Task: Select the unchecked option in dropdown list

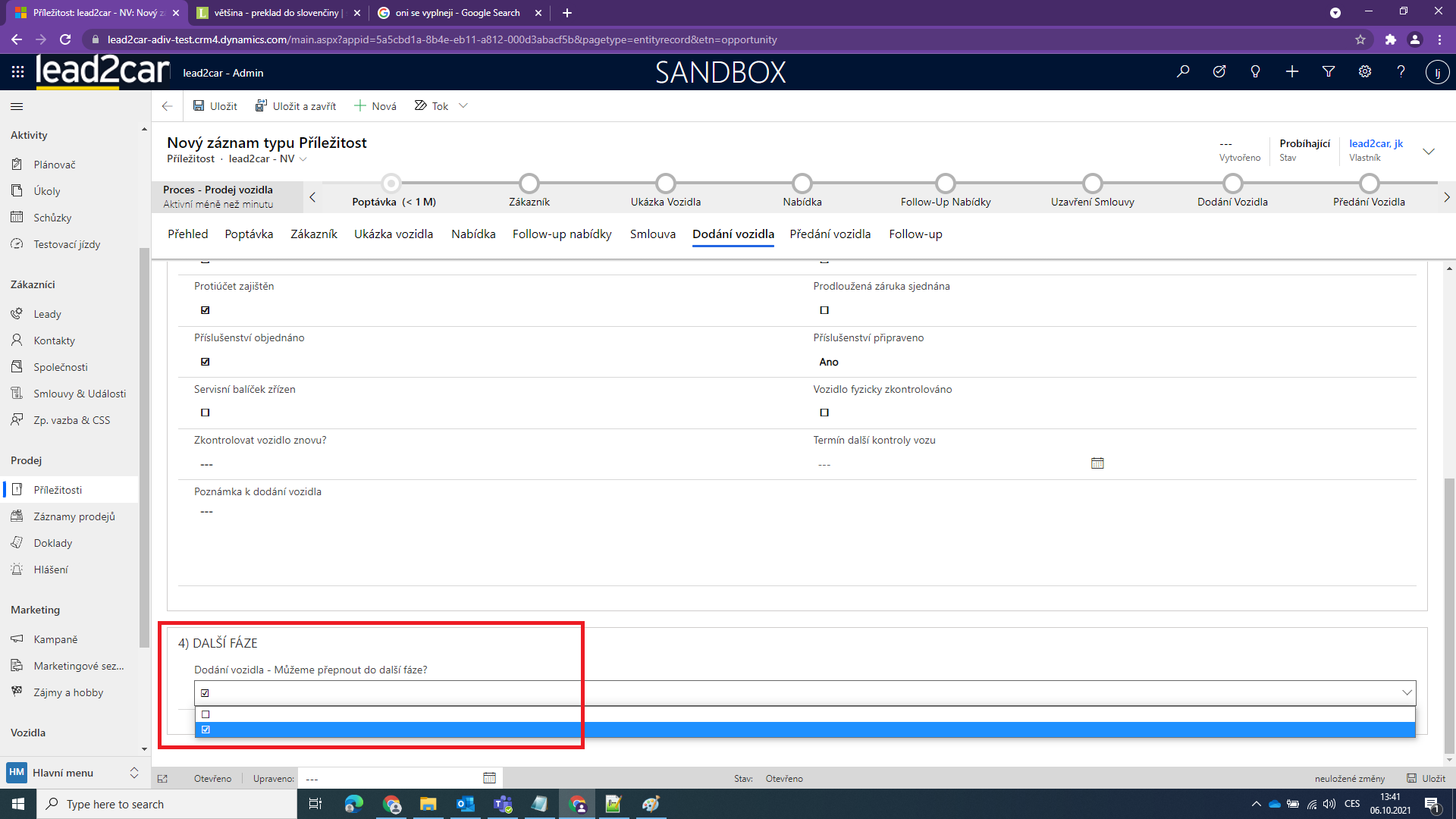Action: pyautogui.click(x=206, y=714)
